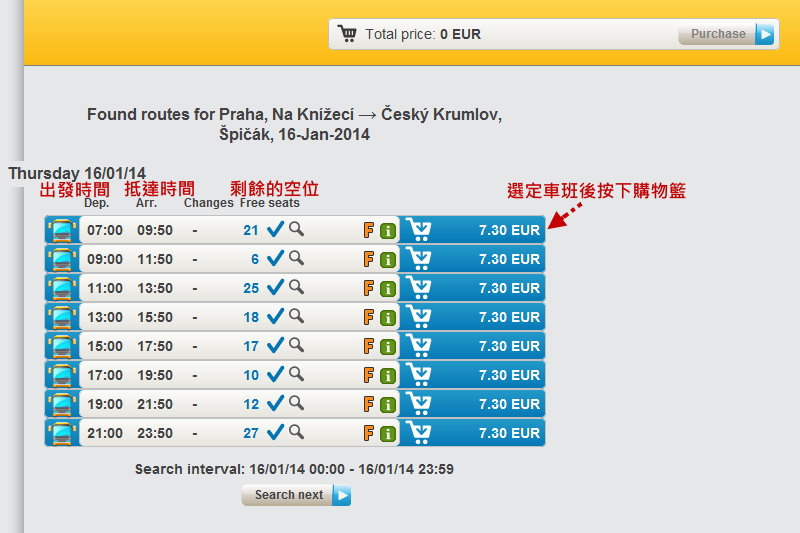The width and height of the screenshot is (800, 533).
Task: Click the bus icon for 17:00 departure
Action: [x=62, y=375]
